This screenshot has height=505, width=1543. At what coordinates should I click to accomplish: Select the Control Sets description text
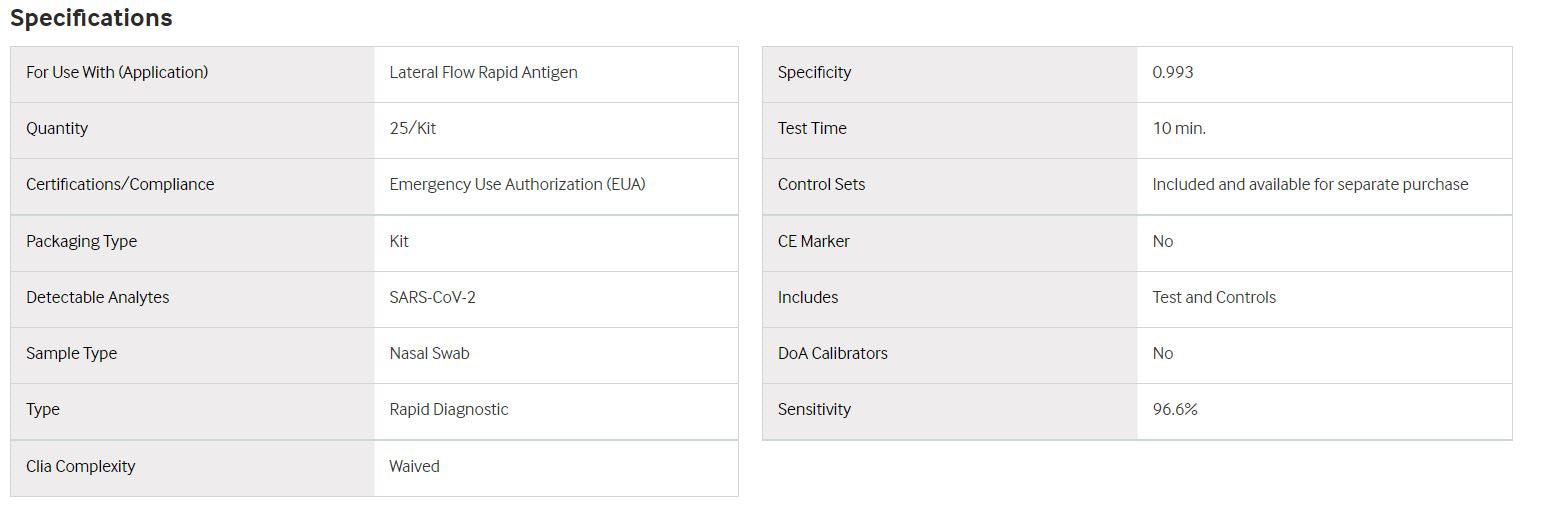pyautogui.click(x=1310, y=184)
